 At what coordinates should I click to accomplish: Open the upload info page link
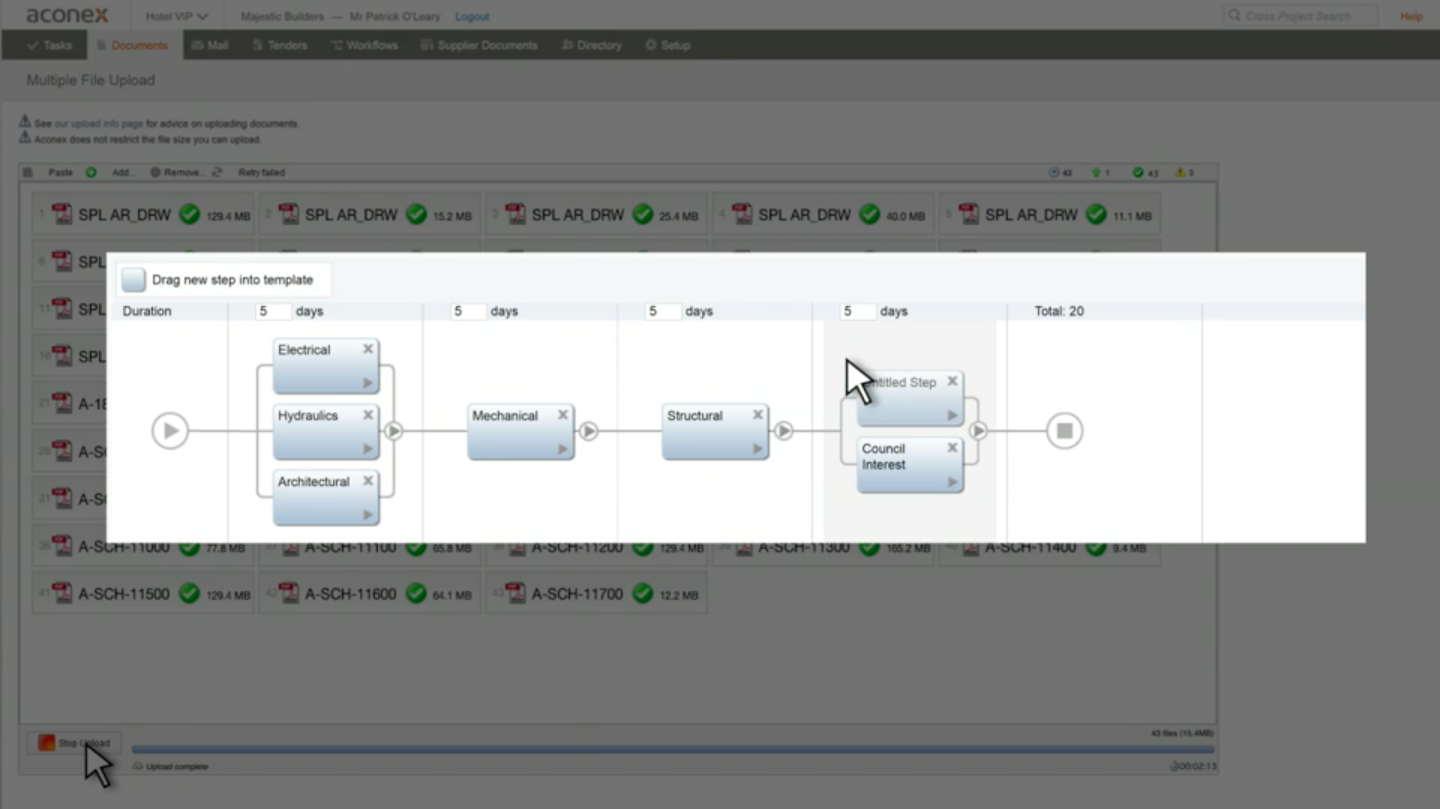click(x=99, y=124)
